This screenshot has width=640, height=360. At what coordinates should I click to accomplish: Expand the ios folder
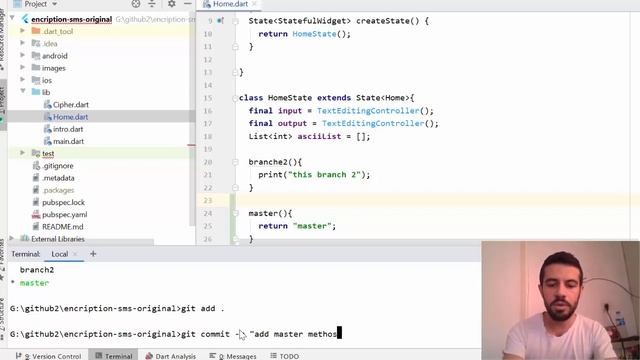(23, 80)
